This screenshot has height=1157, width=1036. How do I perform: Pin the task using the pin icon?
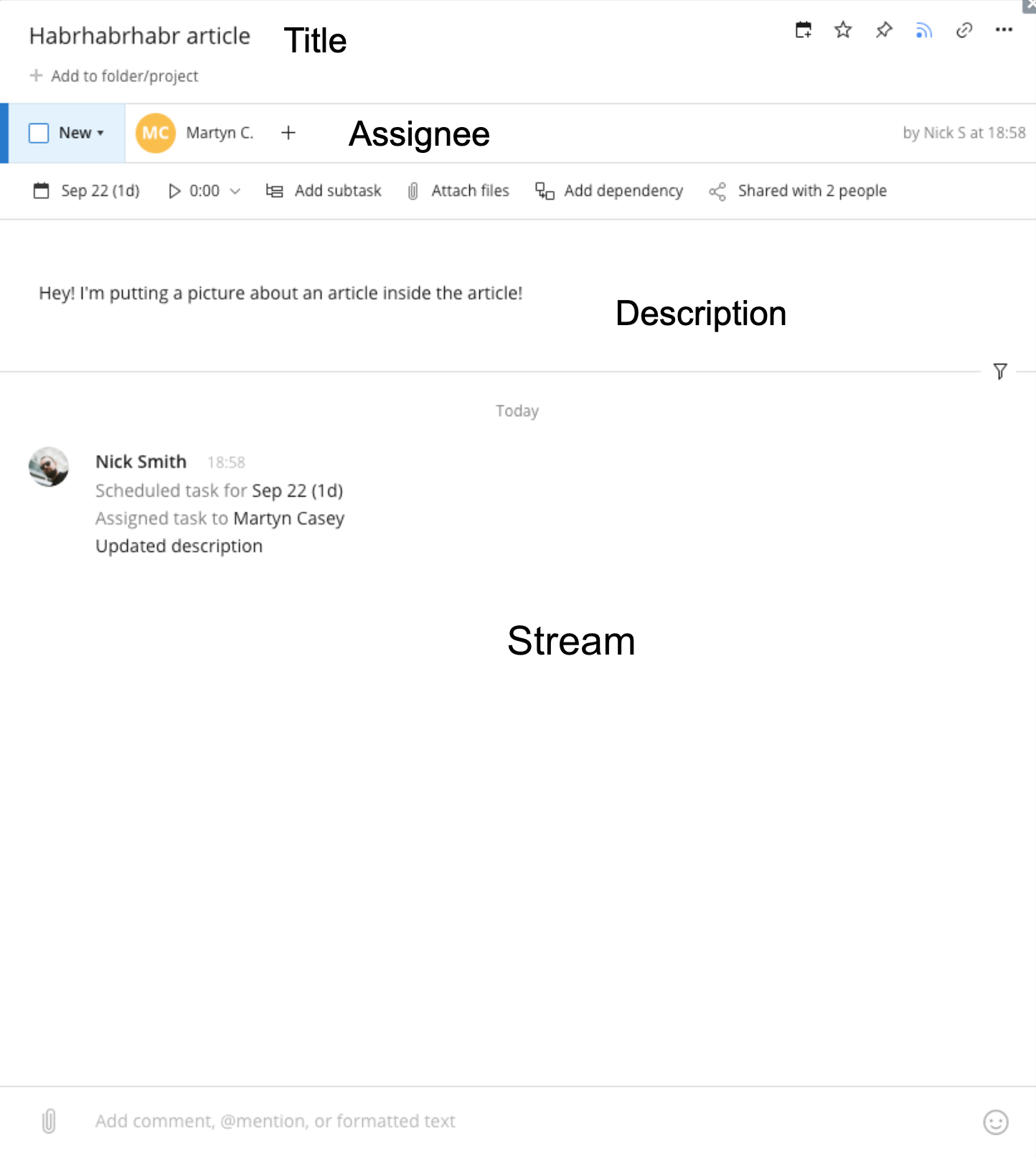(x=884, y=30)
